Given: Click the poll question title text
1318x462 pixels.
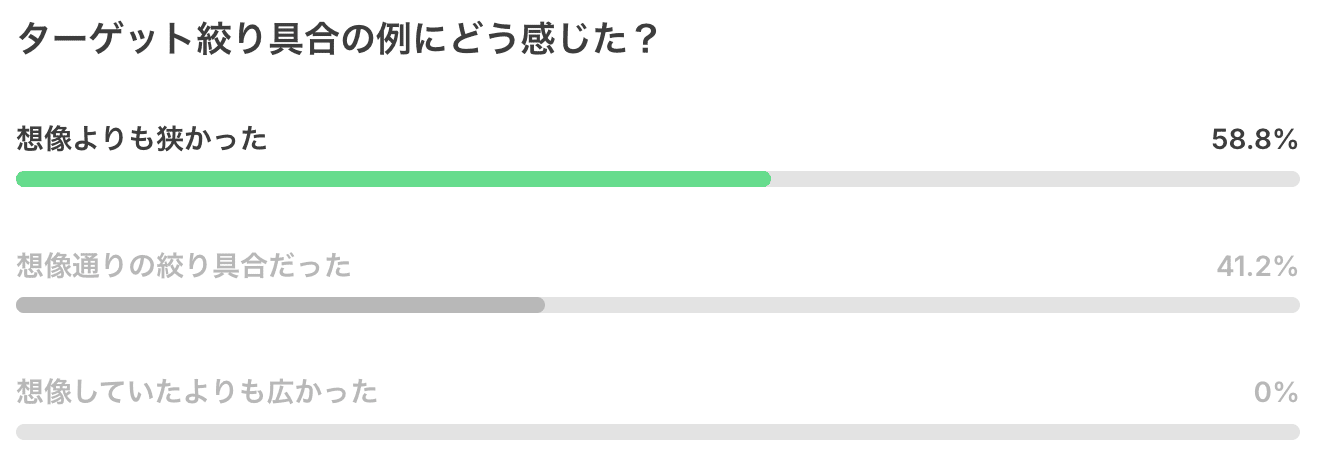Looking at the screenshot, I should pyautogui.click(x=337, y=41).
